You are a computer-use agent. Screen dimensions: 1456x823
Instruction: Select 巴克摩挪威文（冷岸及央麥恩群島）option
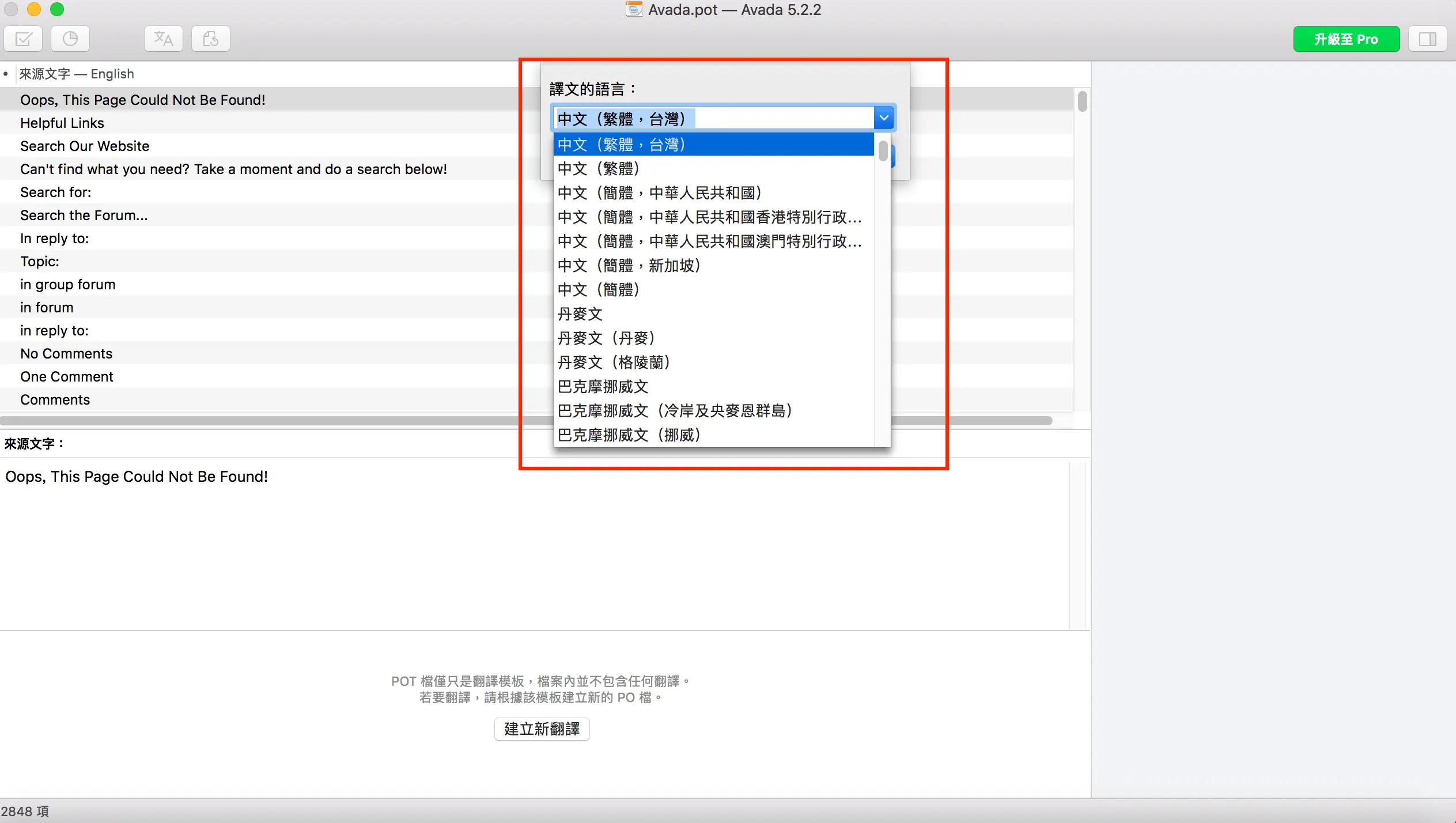(713, 410)
